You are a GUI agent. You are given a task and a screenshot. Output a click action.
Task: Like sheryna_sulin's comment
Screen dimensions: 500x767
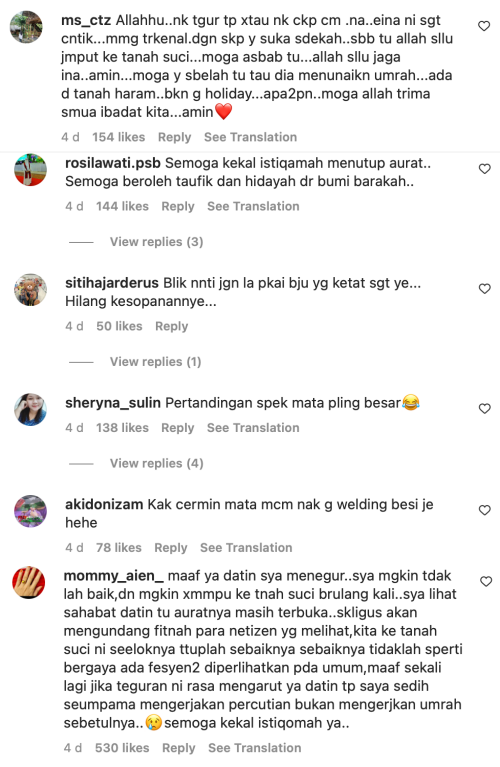(x=484, y=408)
